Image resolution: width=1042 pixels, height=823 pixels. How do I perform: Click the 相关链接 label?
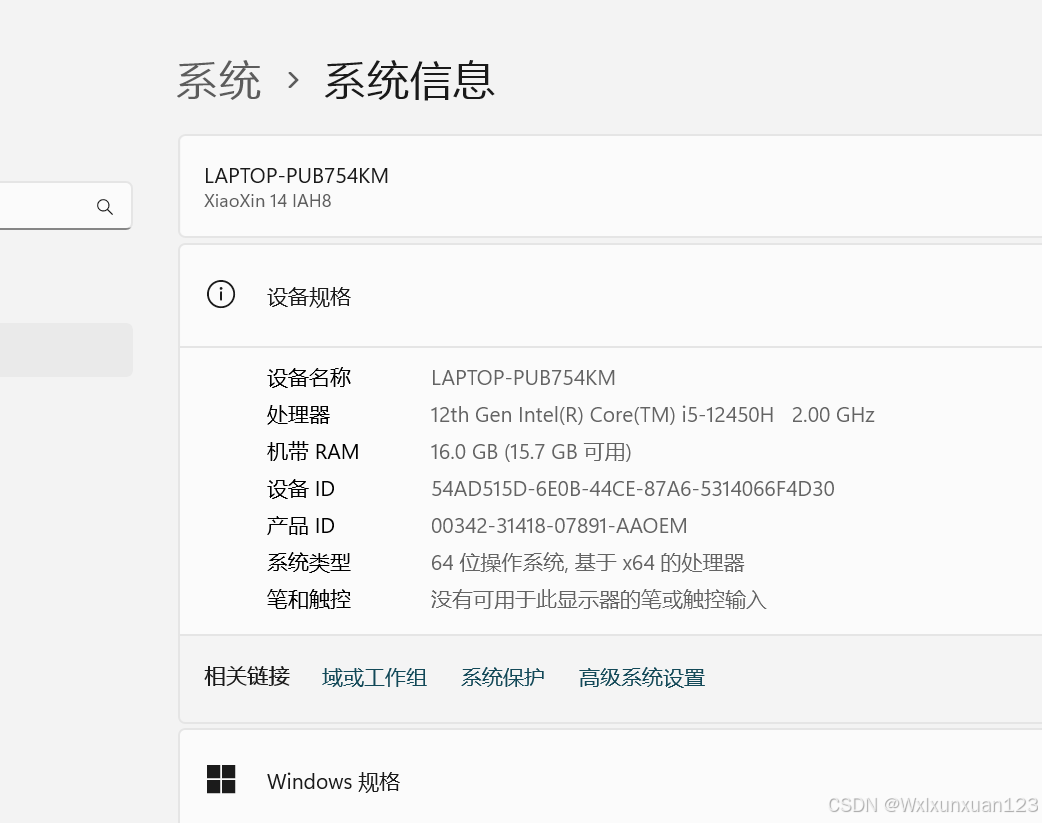pos(247,677)
